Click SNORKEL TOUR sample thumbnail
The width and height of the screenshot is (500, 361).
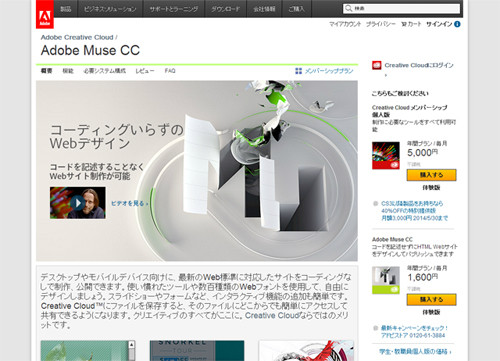197,351
